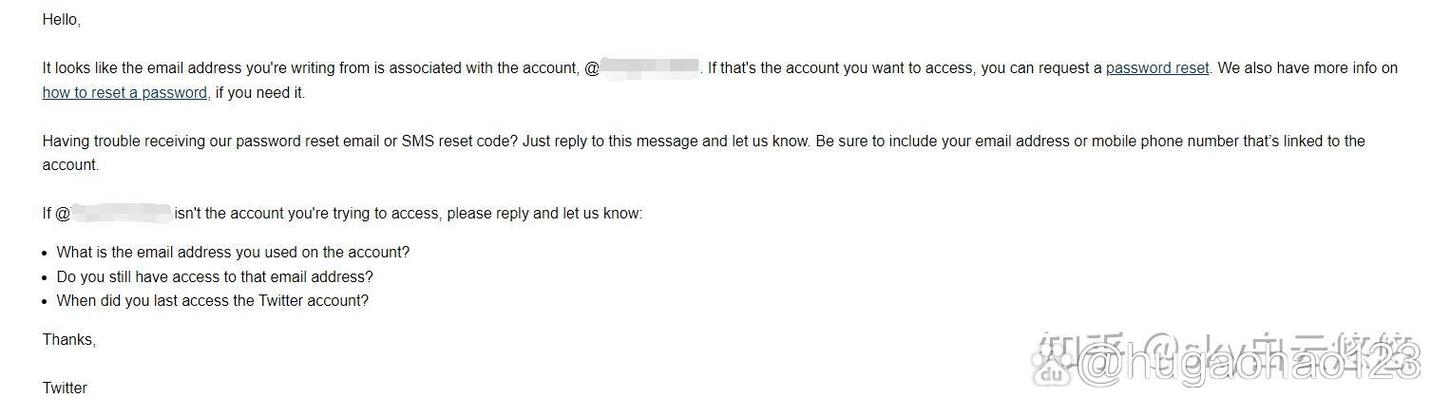The image size is (1450, 417).
Task: Click the blurred username in the first paragraph
Action: tap(650, 68)
